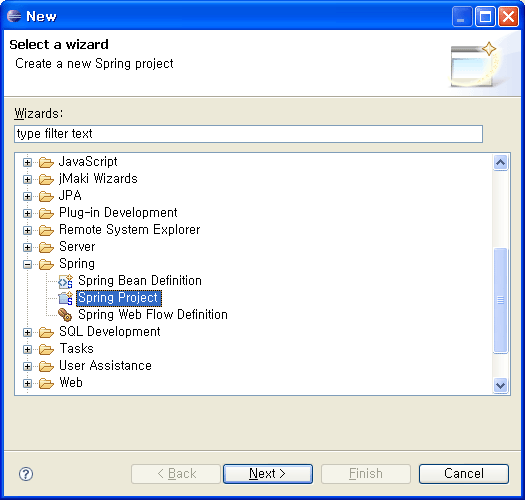
Task: Expand the JPA category
Action: [x=27, y=196]
